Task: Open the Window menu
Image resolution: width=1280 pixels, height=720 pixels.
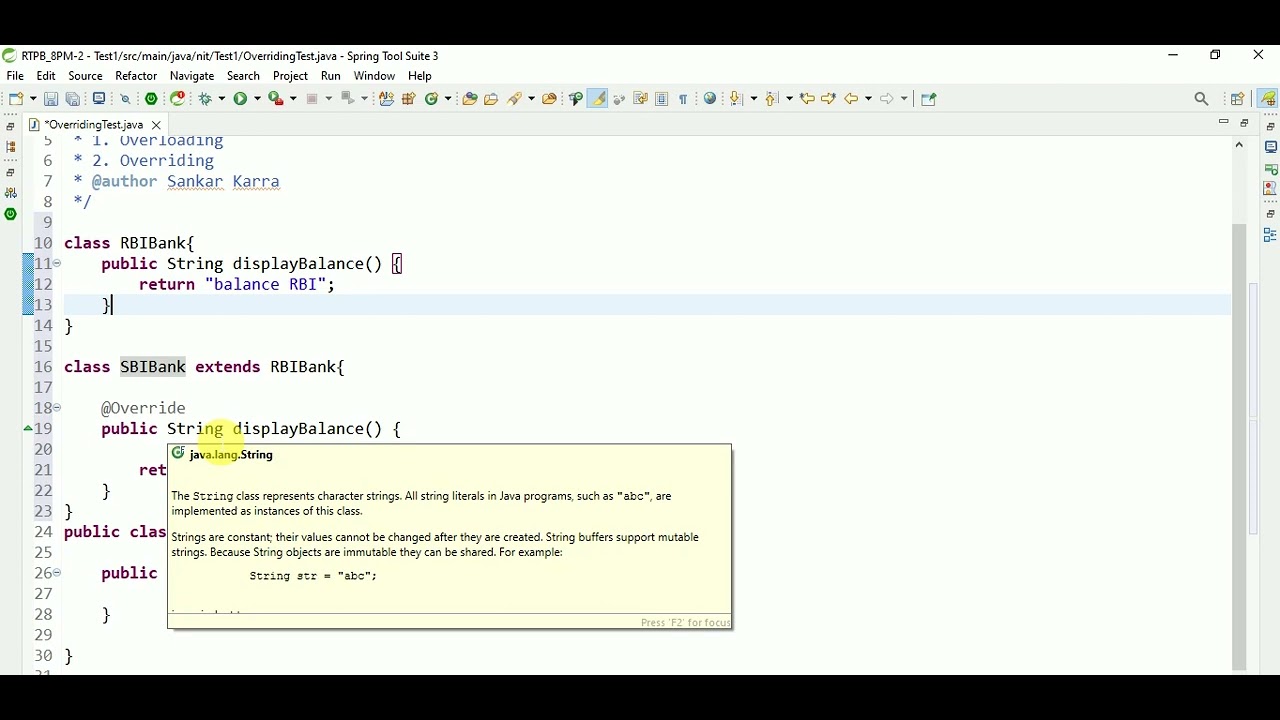Action: (x=374, y=76)
